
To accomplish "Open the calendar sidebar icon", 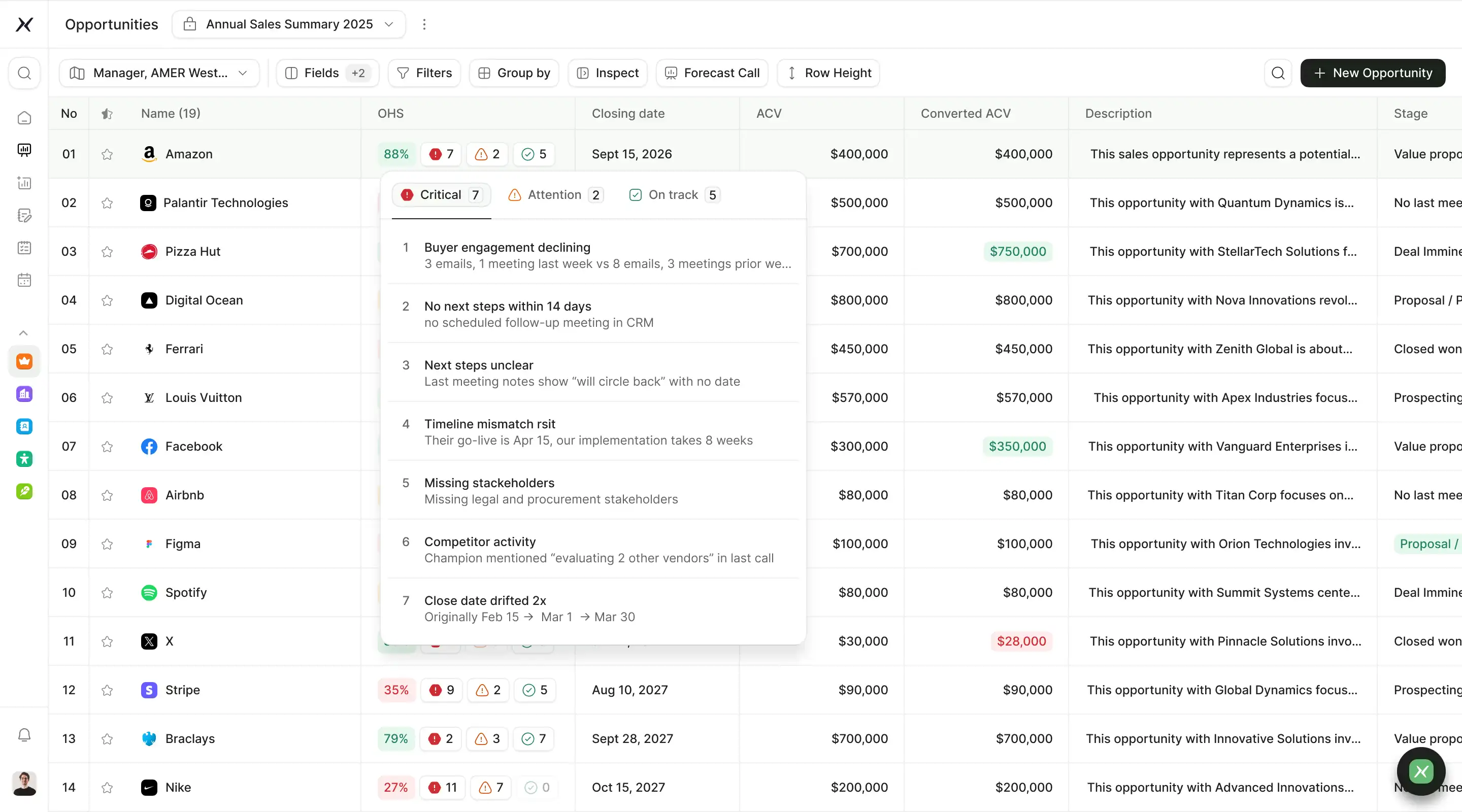I will click(24, 280).
